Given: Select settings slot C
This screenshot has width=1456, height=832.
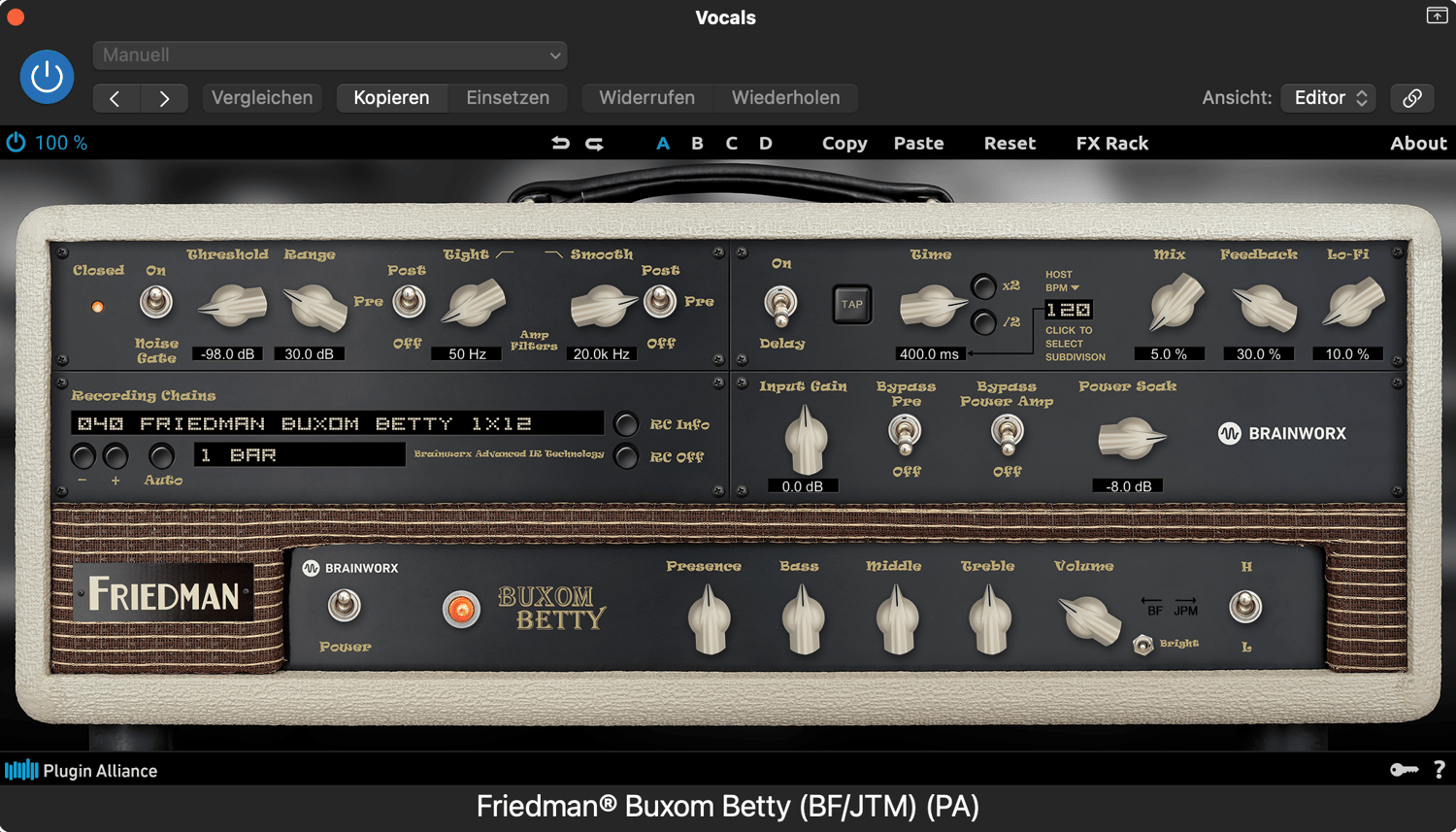Looking at the screenshot, I should (x=732, y=144).
